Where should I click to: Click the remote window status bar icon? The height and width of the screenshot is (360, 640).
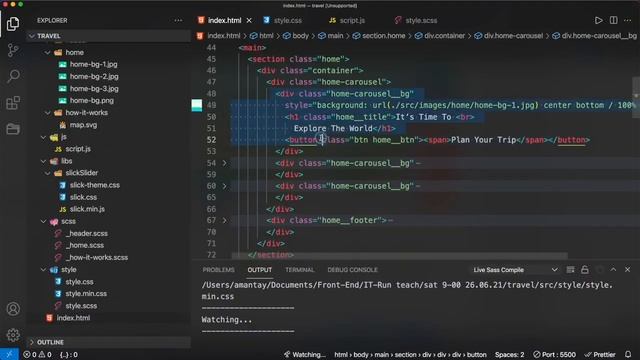tap(9, 354)
